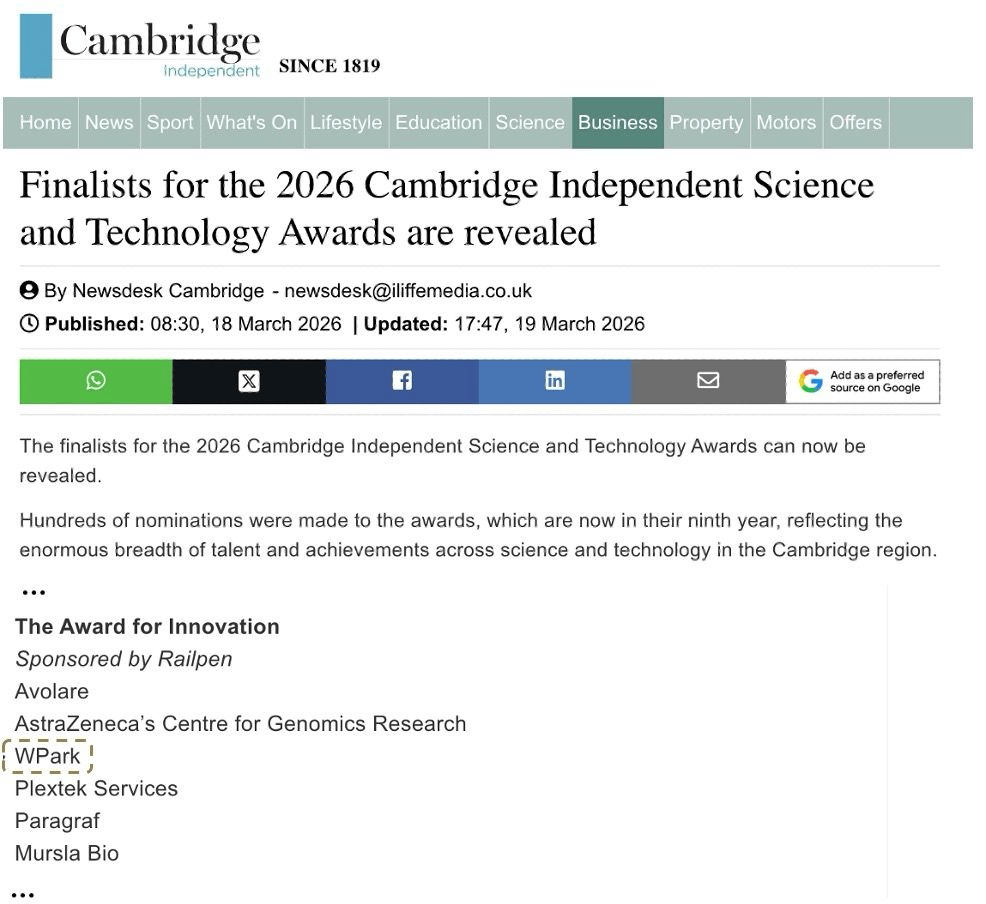Select the What's On menu item
The image size is (986, 904).
(252, 123)
